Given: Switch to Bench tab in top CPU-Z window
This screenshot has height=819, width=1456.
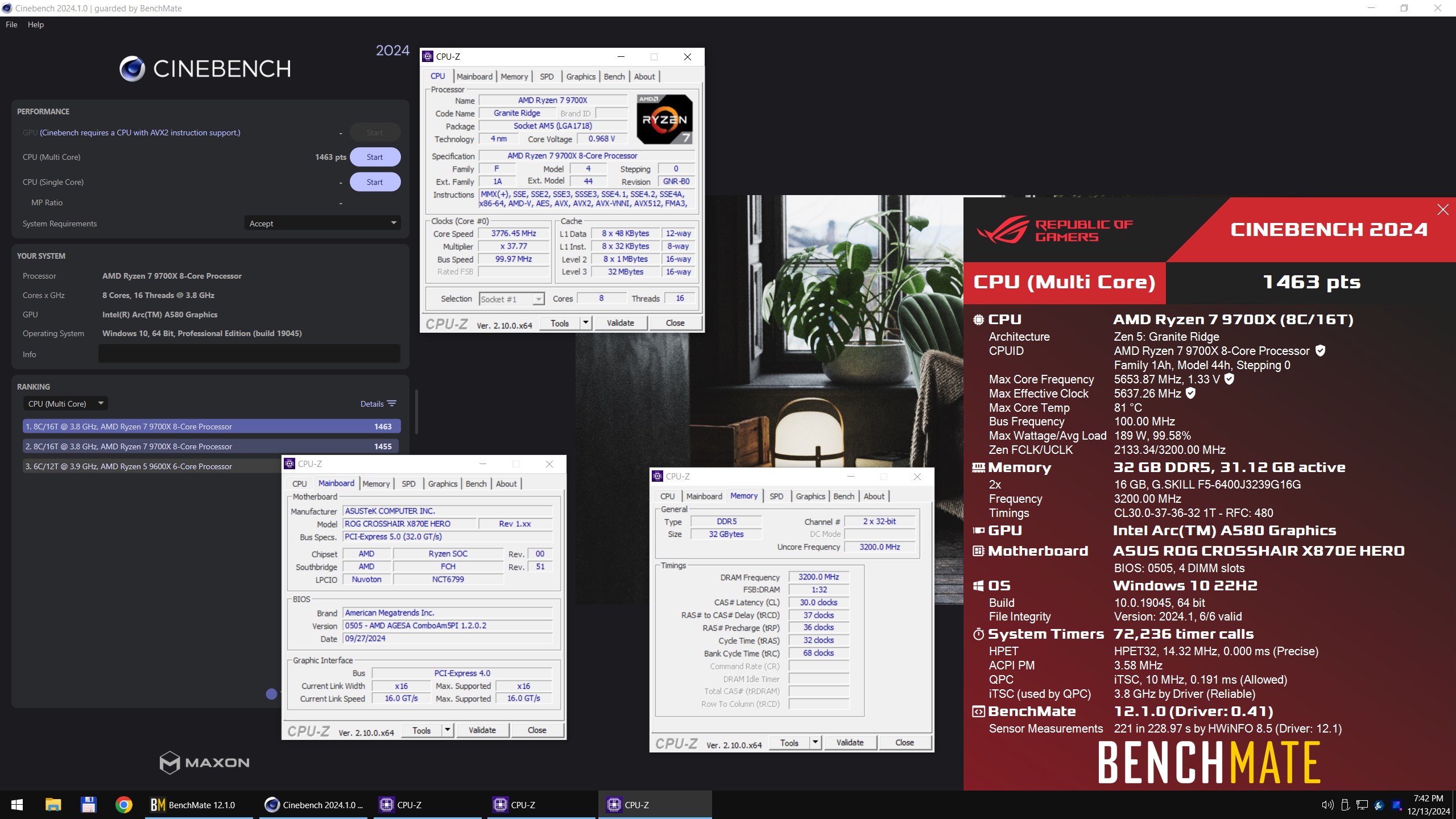Looking at the screenshot, I should pyautogui.click(x=614, y=77).
